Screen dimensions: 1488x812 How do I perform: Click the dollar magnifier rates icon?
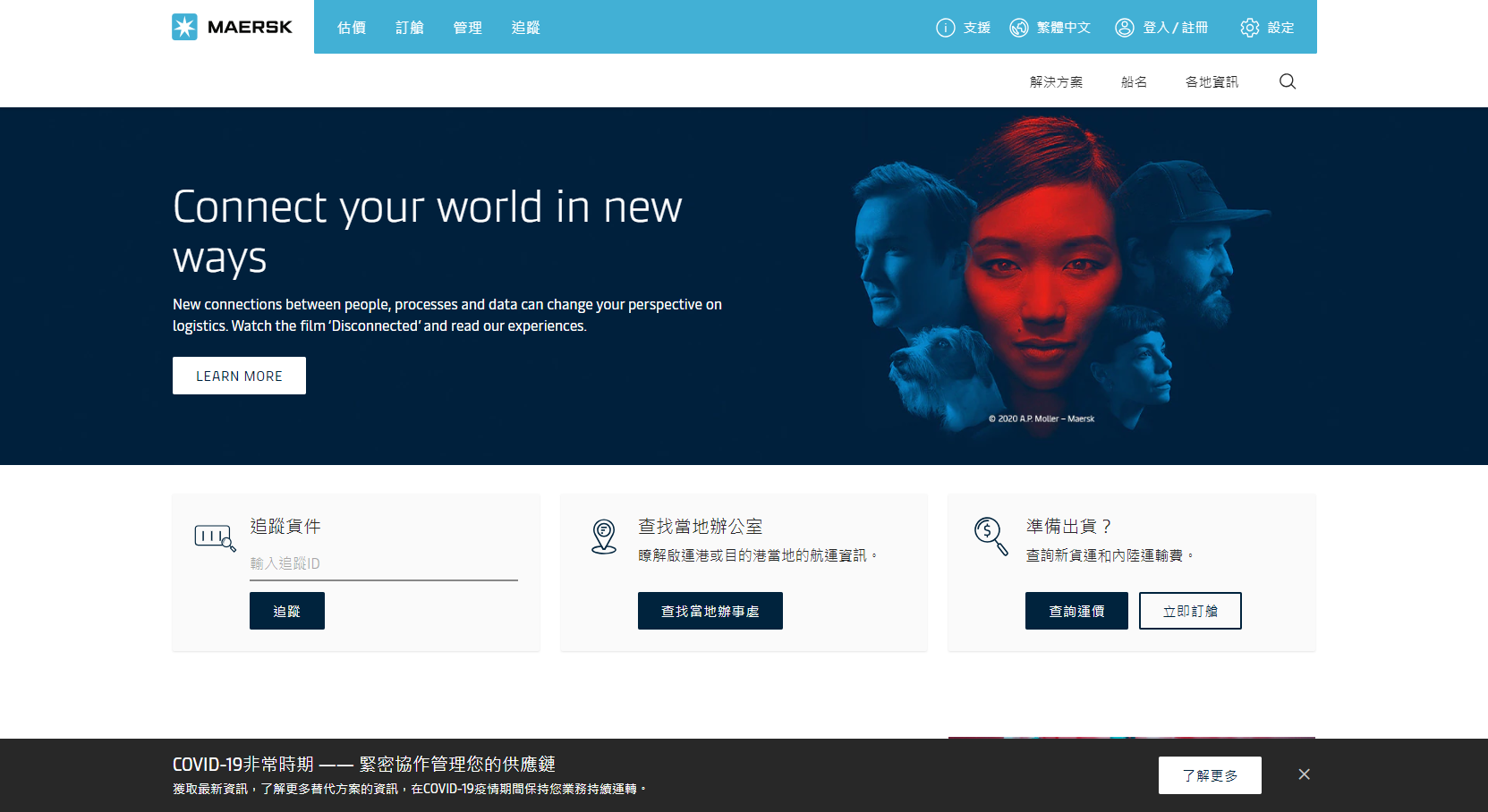[x=991, y=537]
